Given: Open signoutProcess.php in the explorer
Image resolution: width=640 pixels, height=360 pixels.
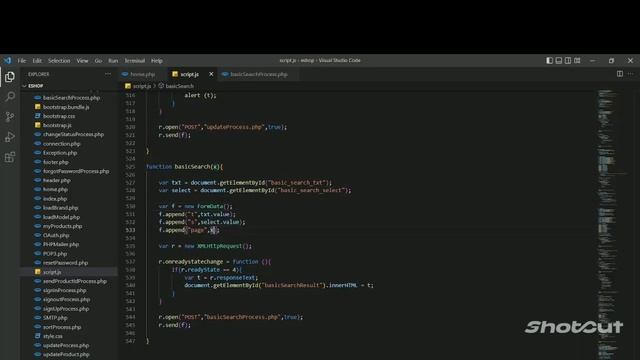Looking at the screenshot, I should 66,299.
